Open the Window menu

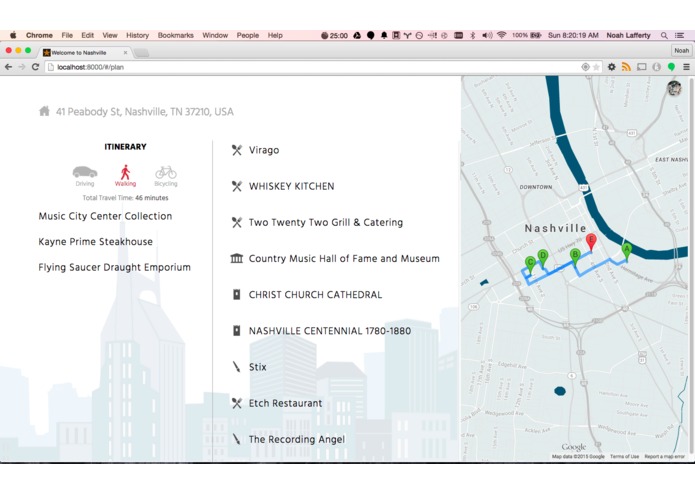tap(215, 35)
